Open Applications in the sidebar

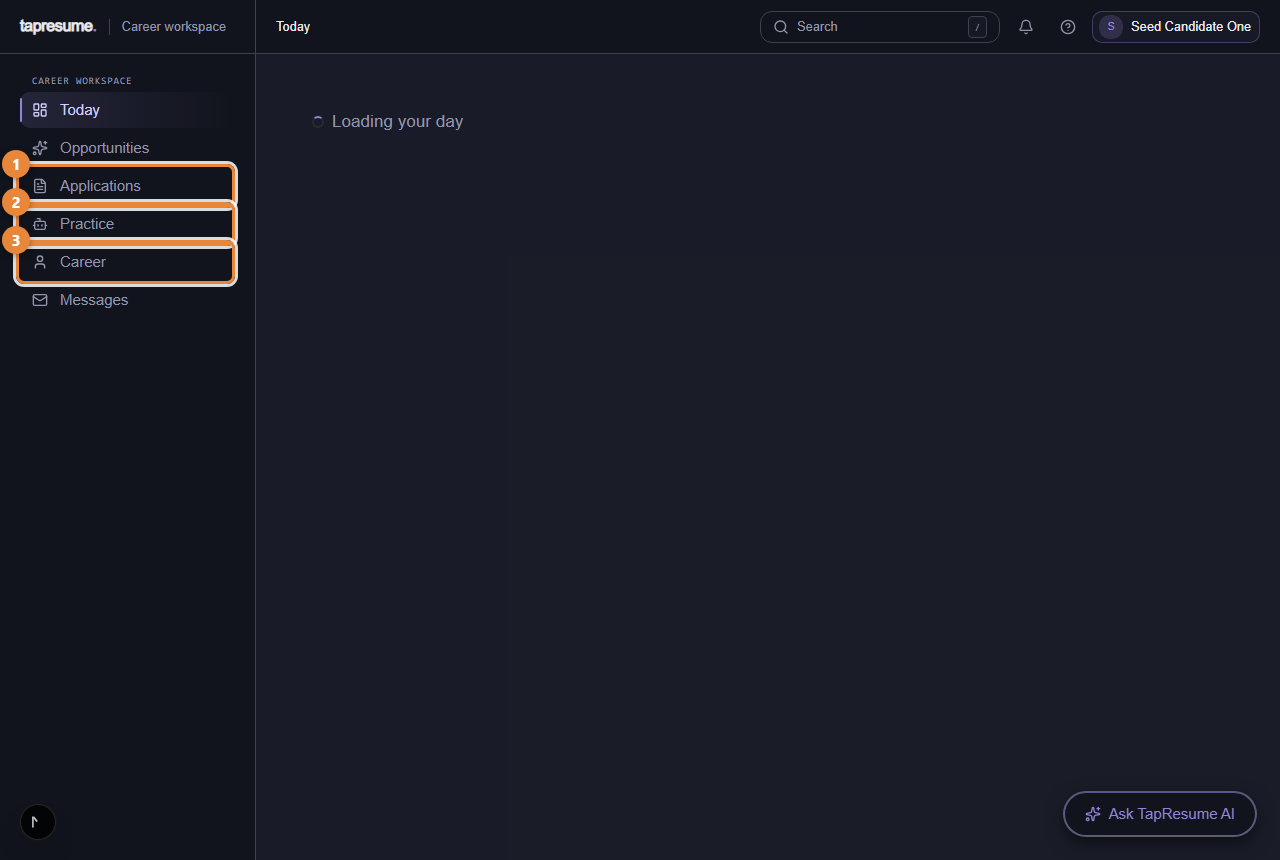[x=127, y=186]
